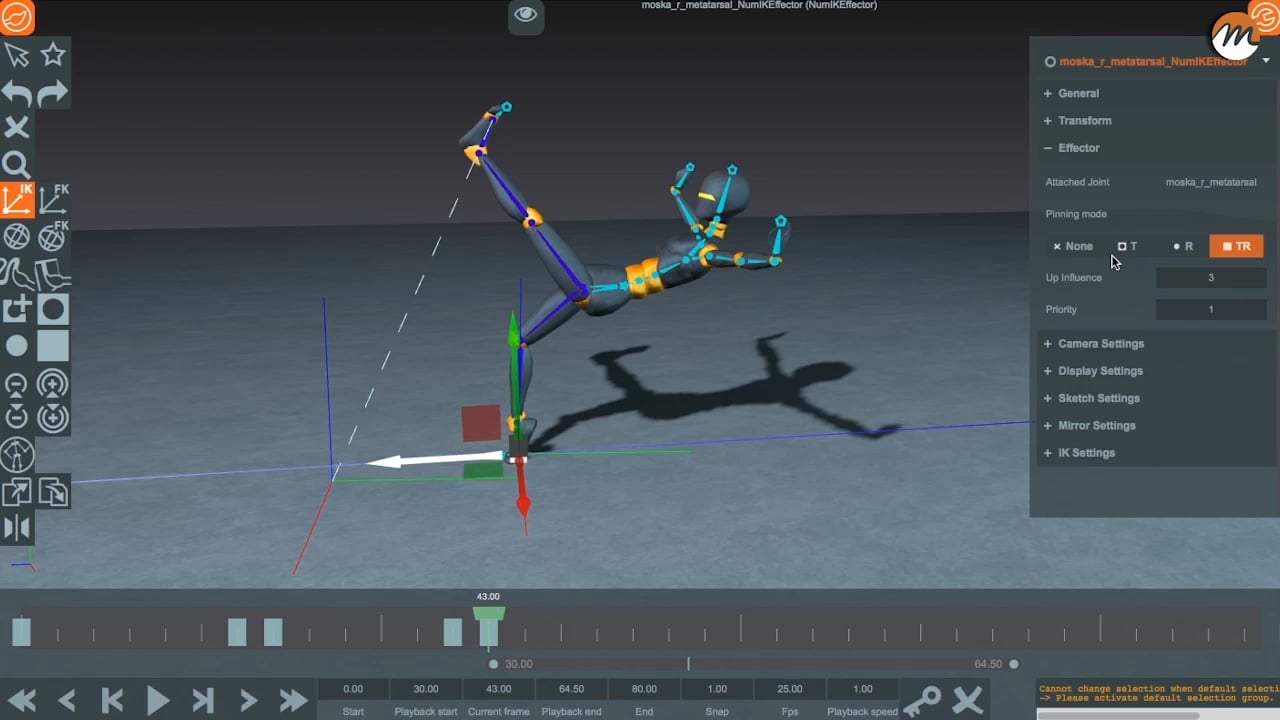Click the moska_r_metatarsal attached joint value
1280x720 pixels.
tap(1211, 182)
